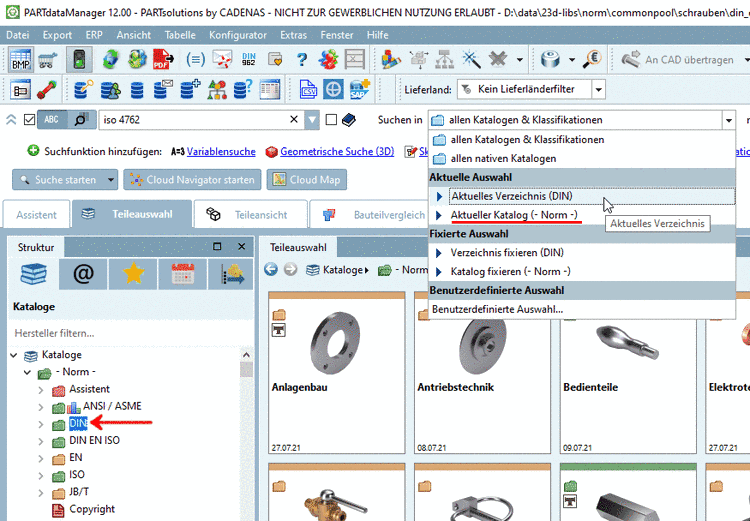Image resolution: width=750 pixels, height=521 pixels.
Task: Open the Anlagenbau category thumbnail
Action: tap(336, 372)
